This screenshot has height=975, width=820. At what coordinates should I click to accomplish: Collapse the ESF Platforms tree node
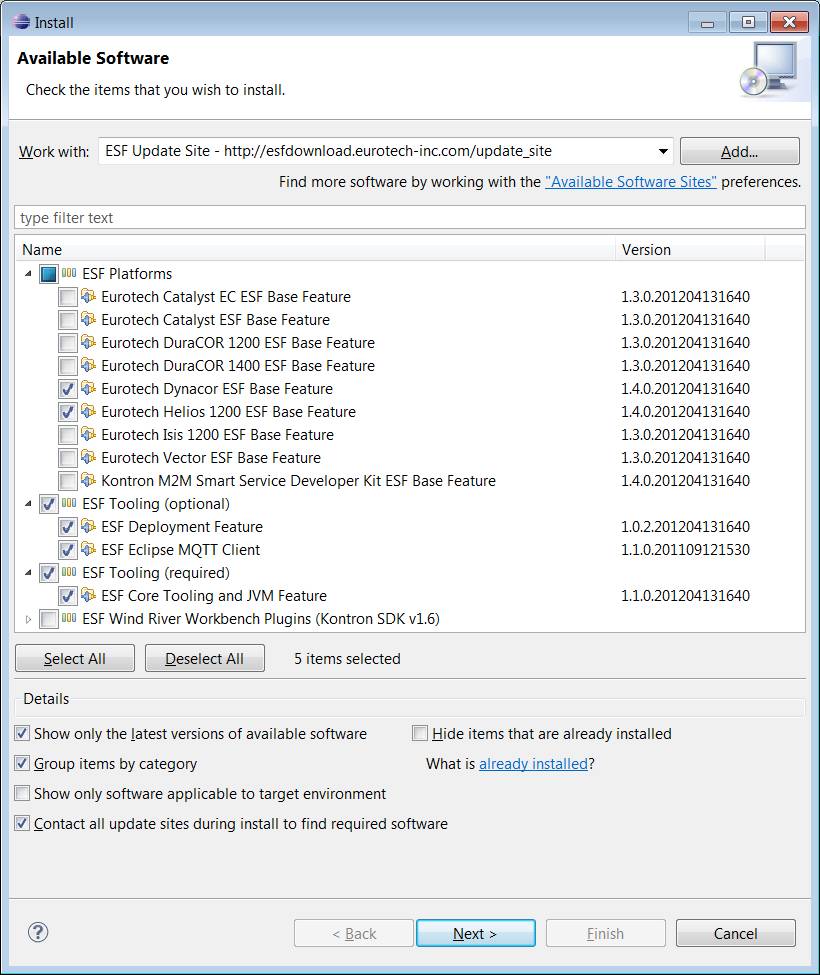coord(28,274)
